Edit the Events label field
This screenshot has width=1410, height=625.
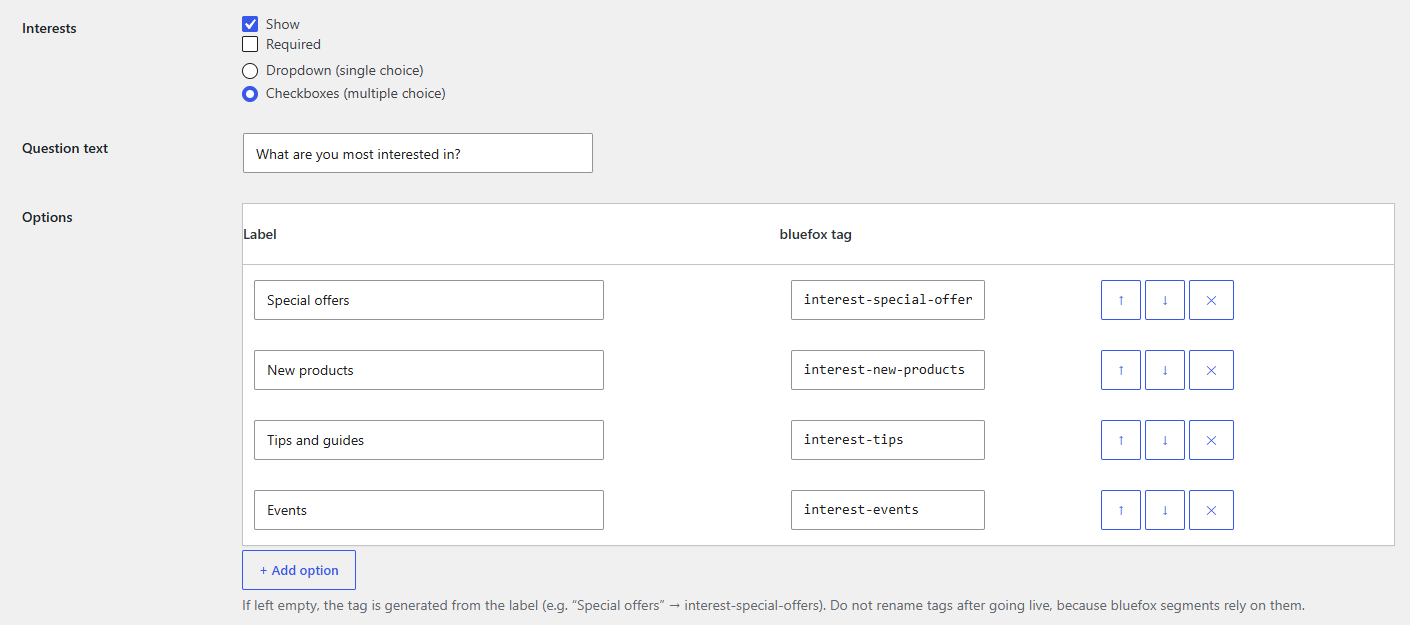429,510
